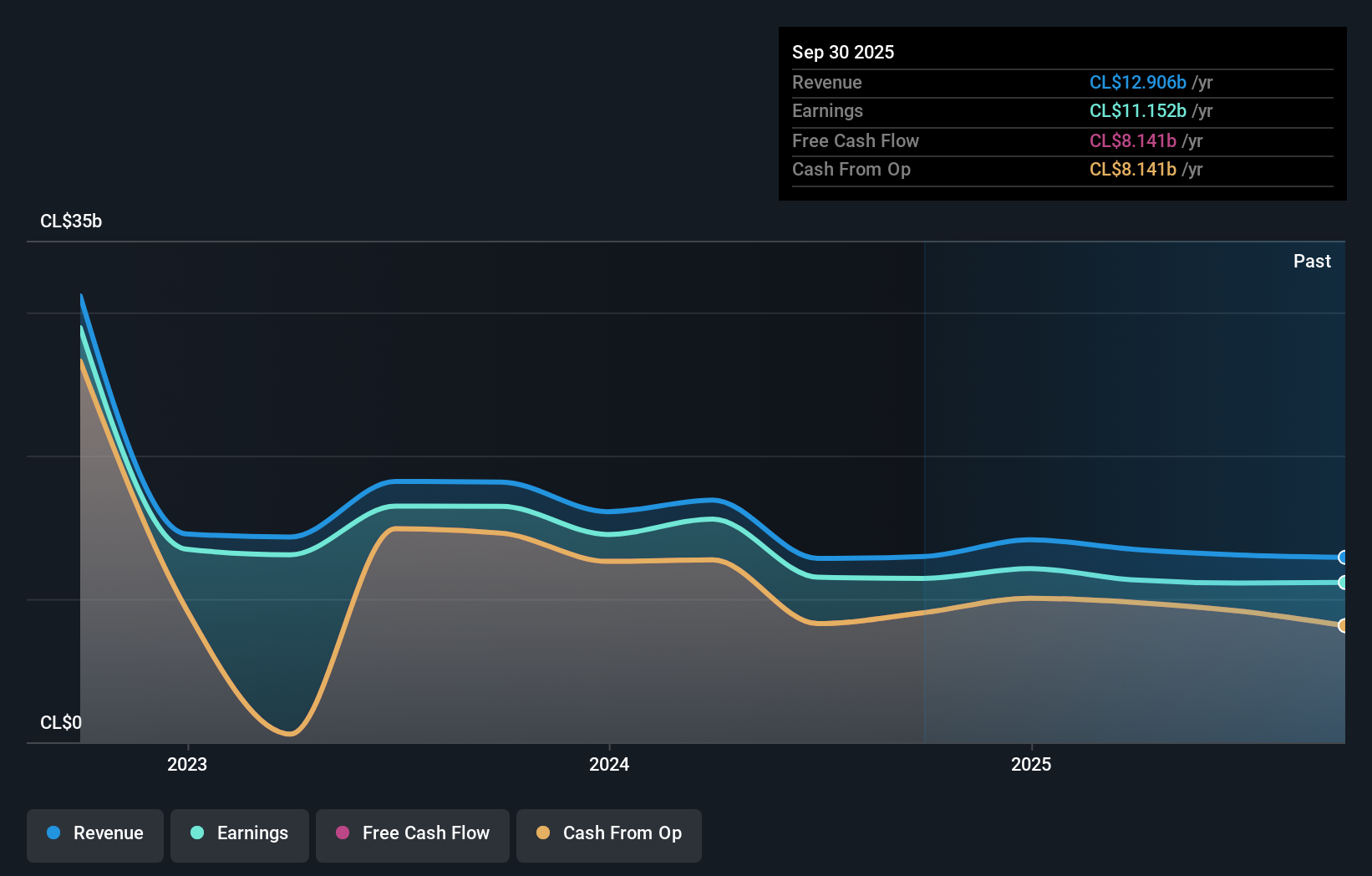Viewport: 1372px width, 876px height.
Task: Click the Earnings value CL$11.152b link
Action: (1136, 110)
